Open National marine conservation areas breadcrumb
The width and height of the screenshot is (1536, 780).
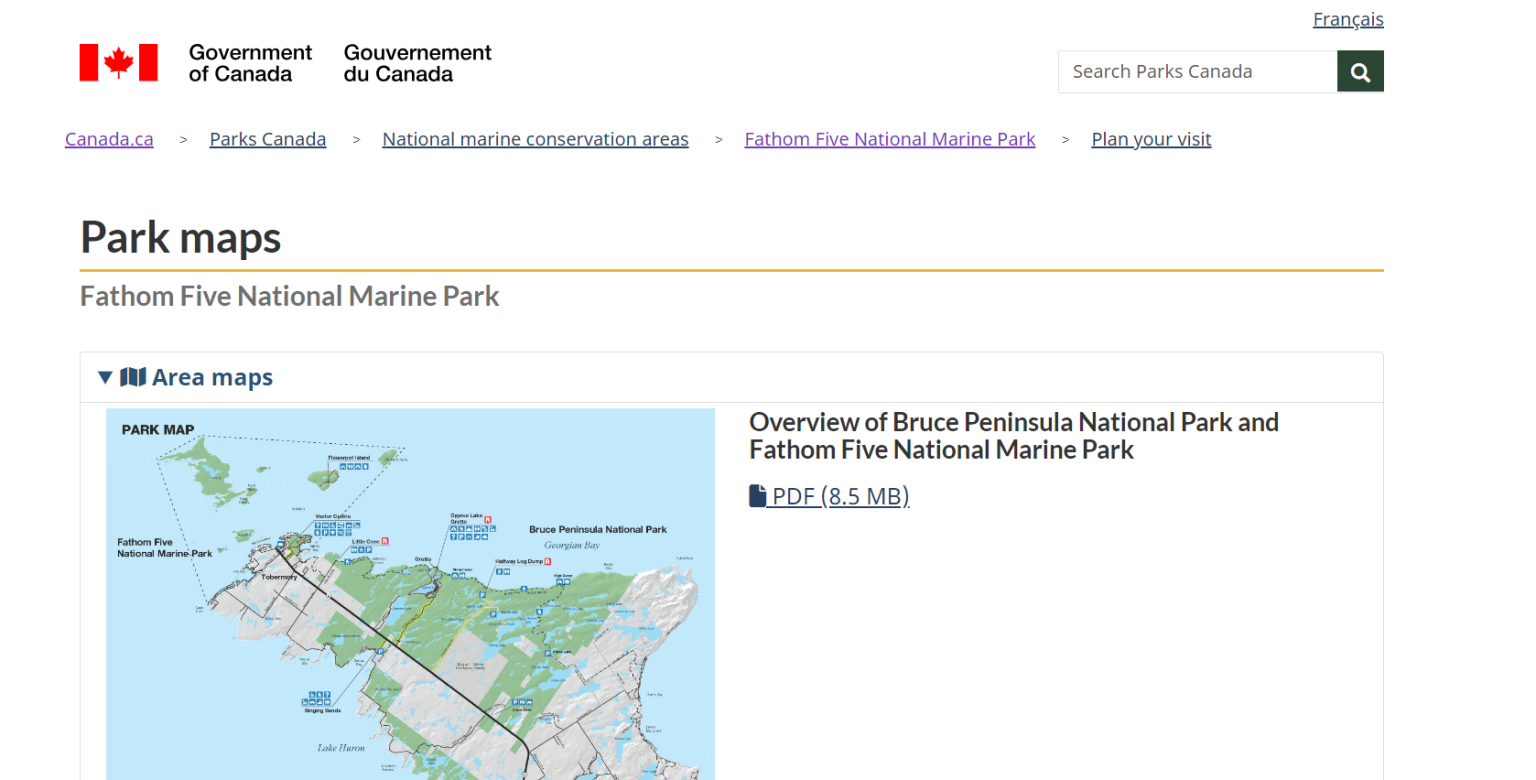tap(535, 139)
